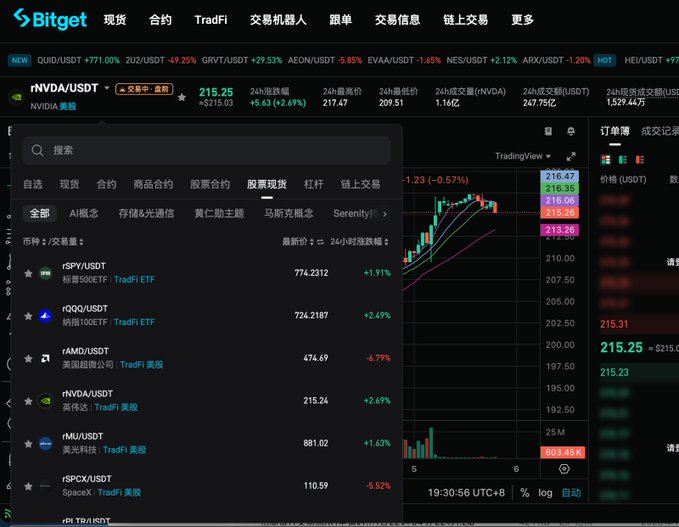Viewport: 679px width, 527px height.
Task: Open 交易机器人 top menu
Action: click(x=278, y=20)
